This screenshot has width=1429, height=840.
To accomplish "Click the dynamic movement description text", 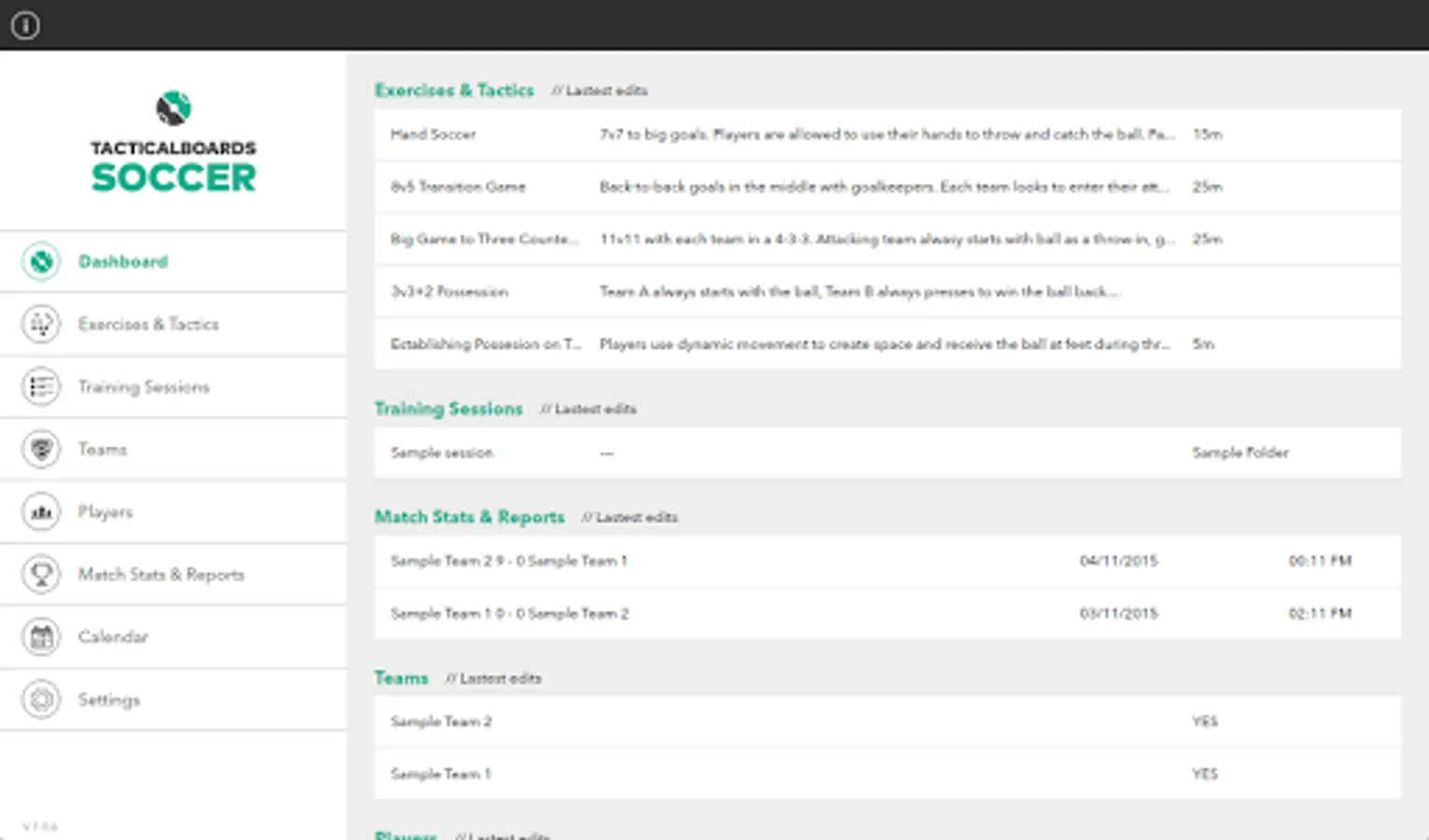I will coord(884,343).
